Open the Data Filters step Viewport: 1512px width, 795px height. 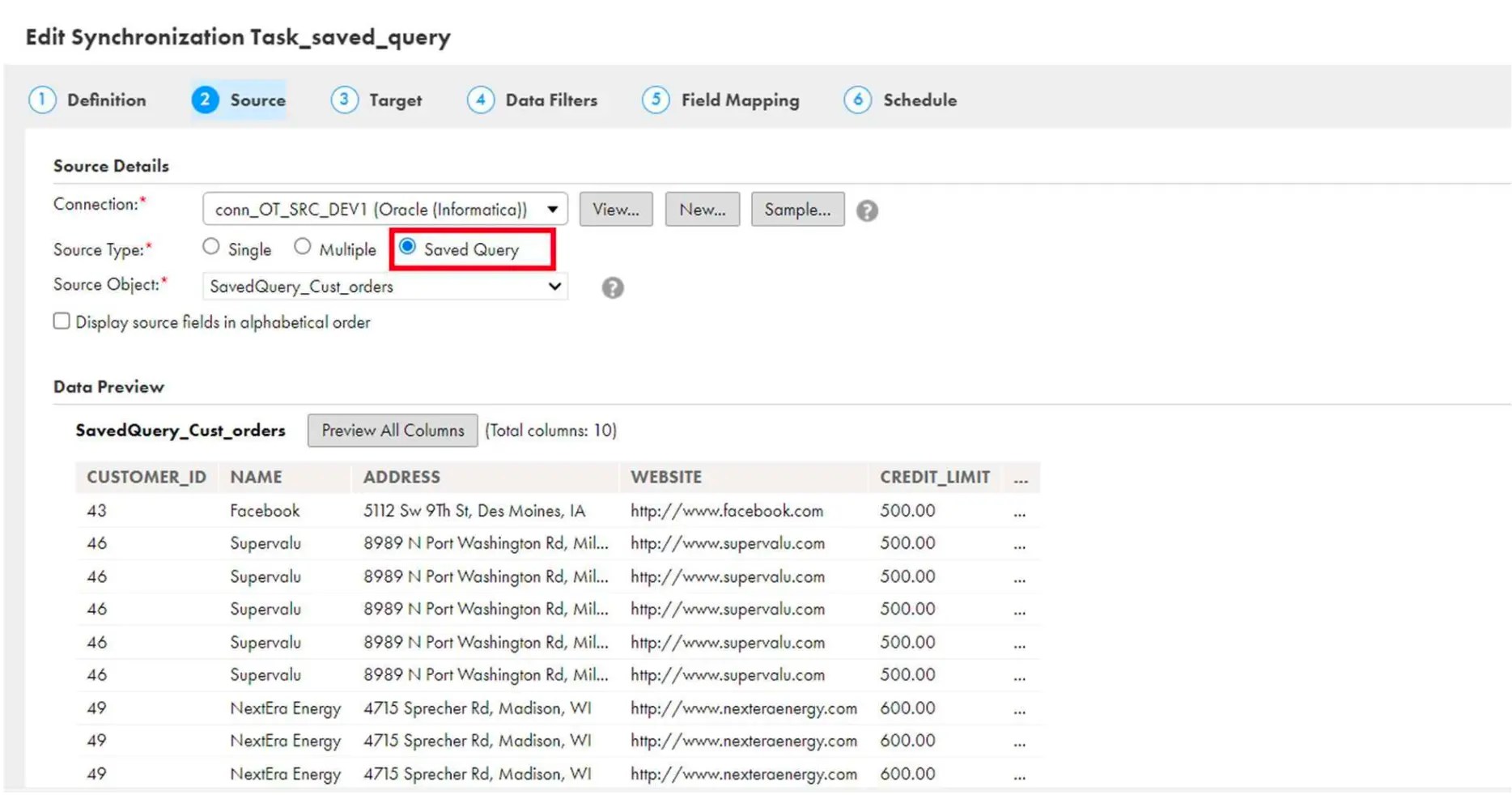click(551, 100)
